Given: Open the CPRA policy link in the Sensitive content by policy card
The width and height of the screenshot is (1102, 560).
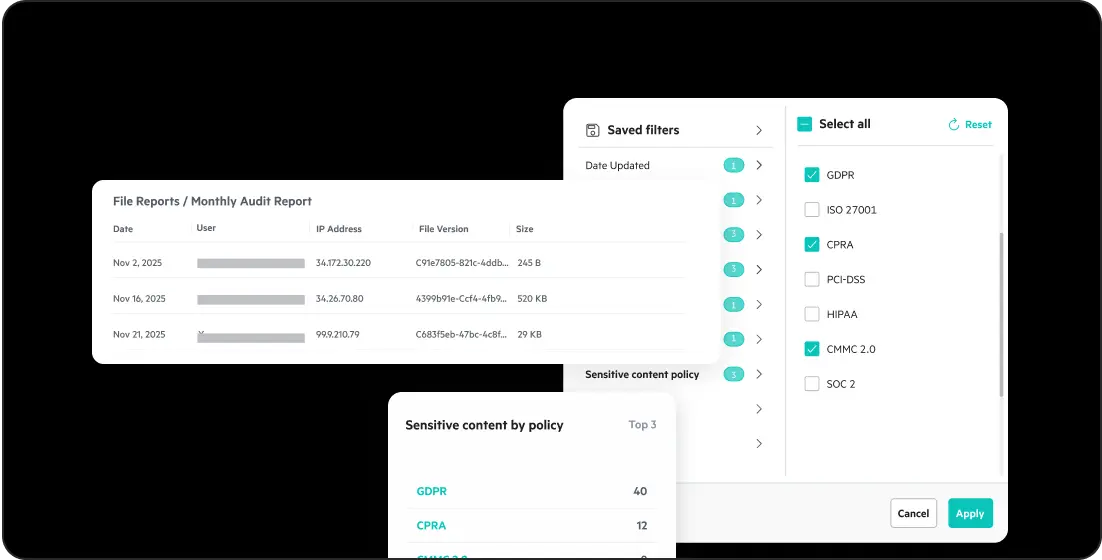Looking at the screenshot, I should [x=432, y=526].
